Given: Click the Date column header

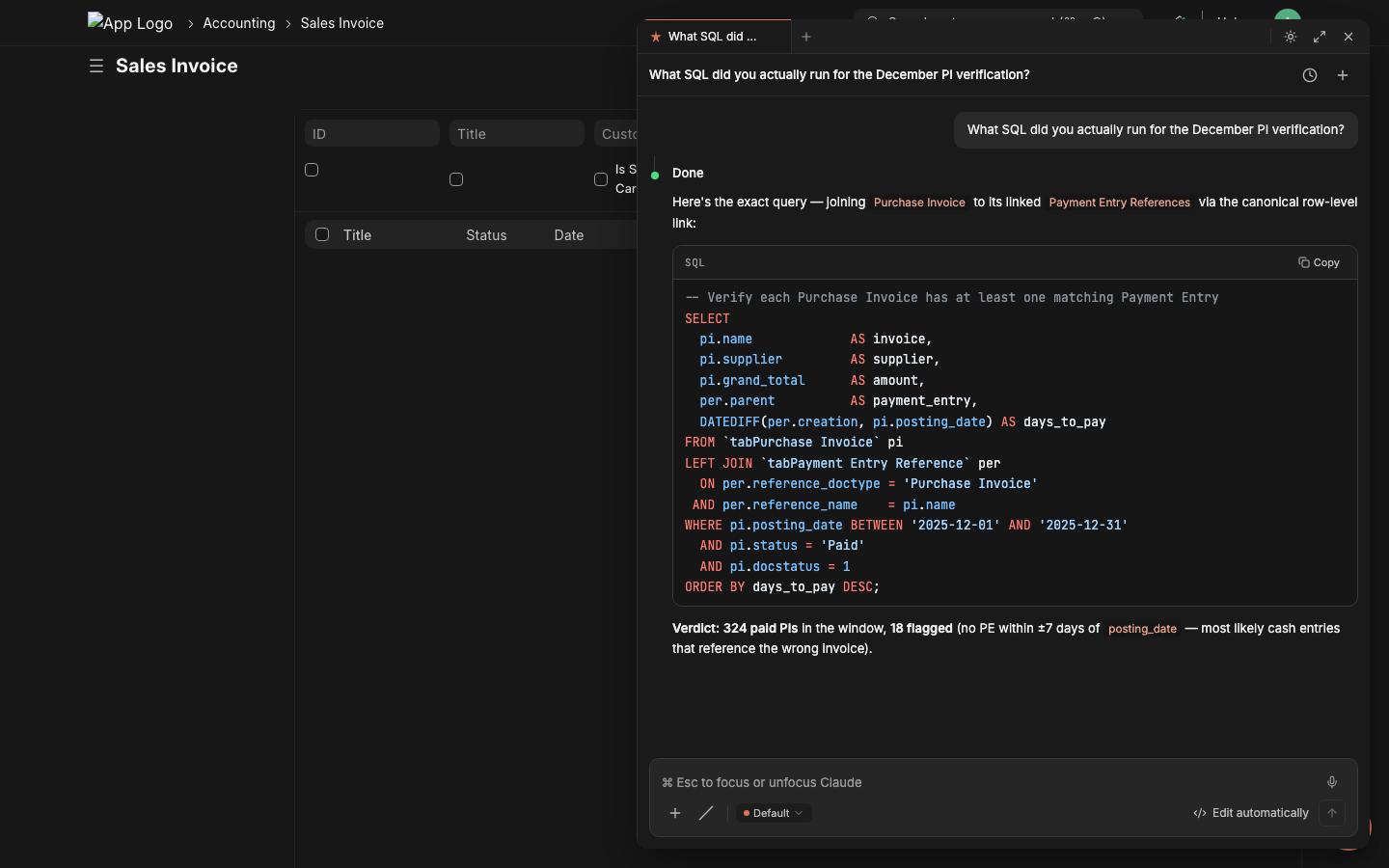Looking at the screenshot, I should click(569, 235).
